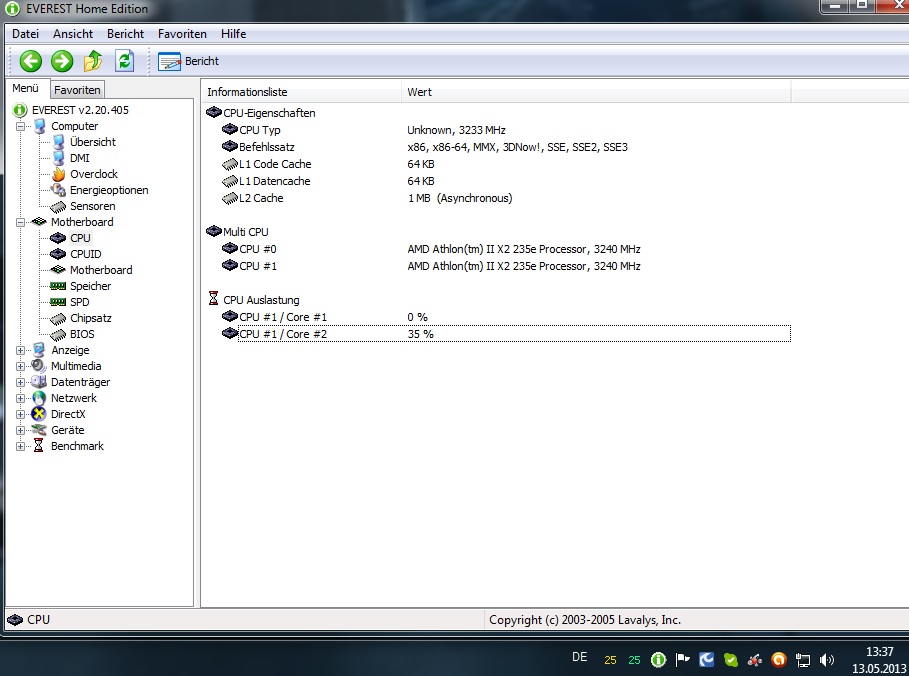Select EVEREST v2.20.405 root item icon
Screen dimensions: 909x676
tap(20, 110)
